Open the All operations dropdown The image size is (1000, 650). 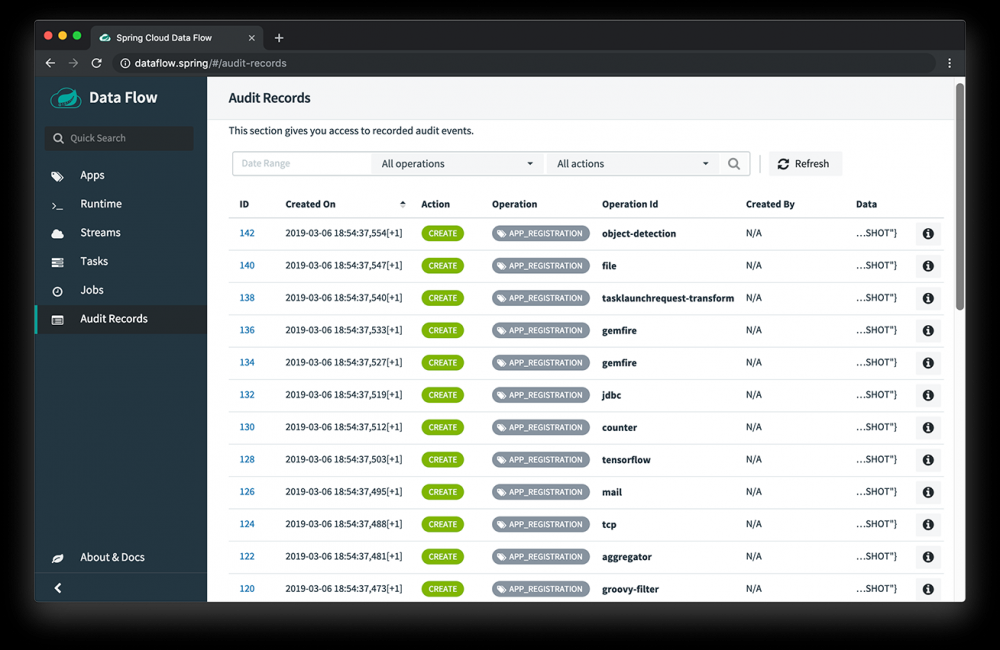coord(457,163)
